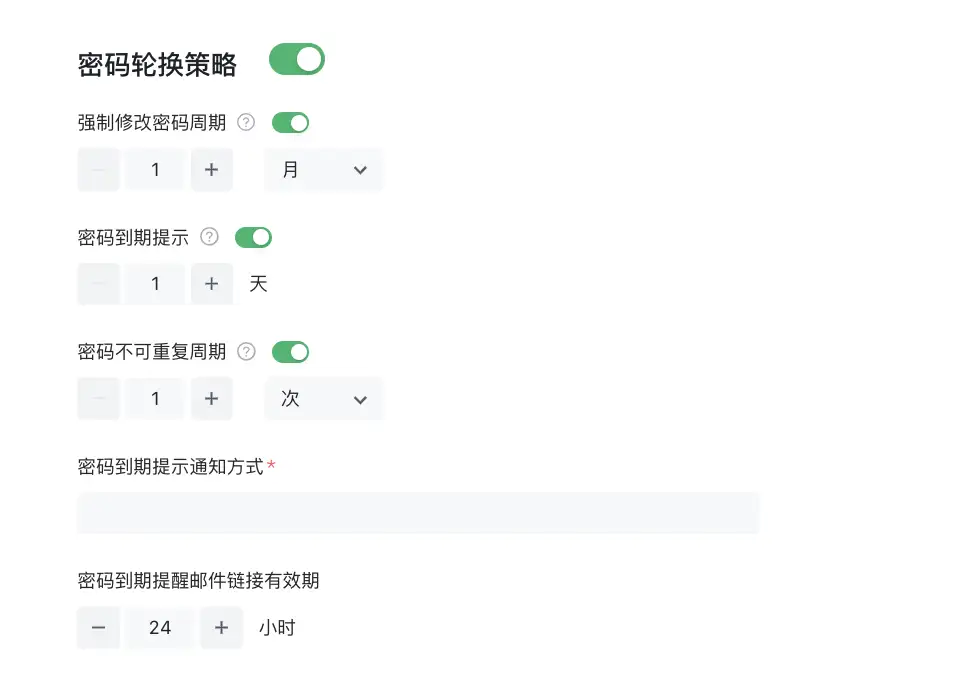
Task: Turn off the 密码到期提示 switch
Action: [x=253, y=237]
